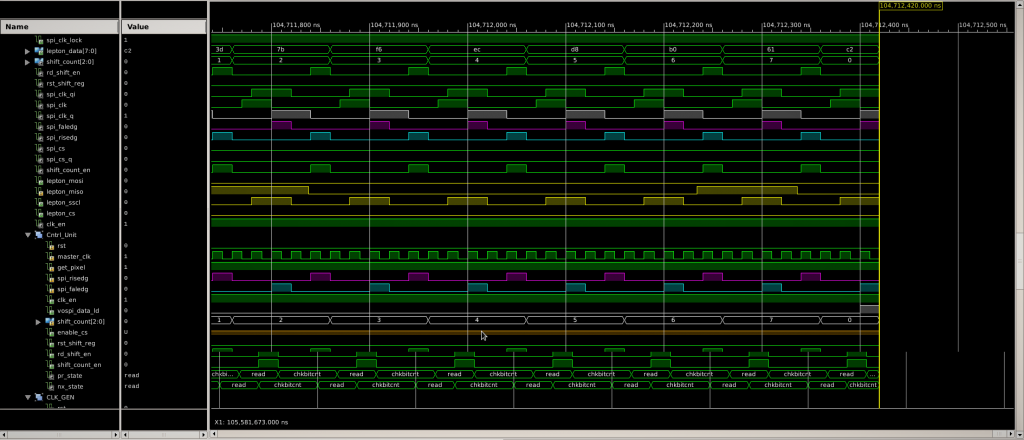The width and height of the screenshot is (1024, 440).
Task: Select the get_pixel signal name
Action: click(x=71, y=268)
